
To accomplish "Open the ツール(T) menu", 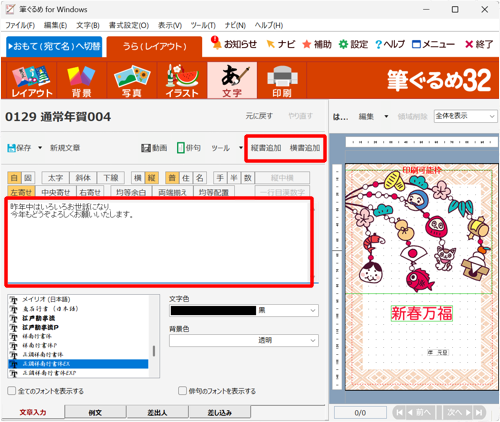I will tap(203, 25).
